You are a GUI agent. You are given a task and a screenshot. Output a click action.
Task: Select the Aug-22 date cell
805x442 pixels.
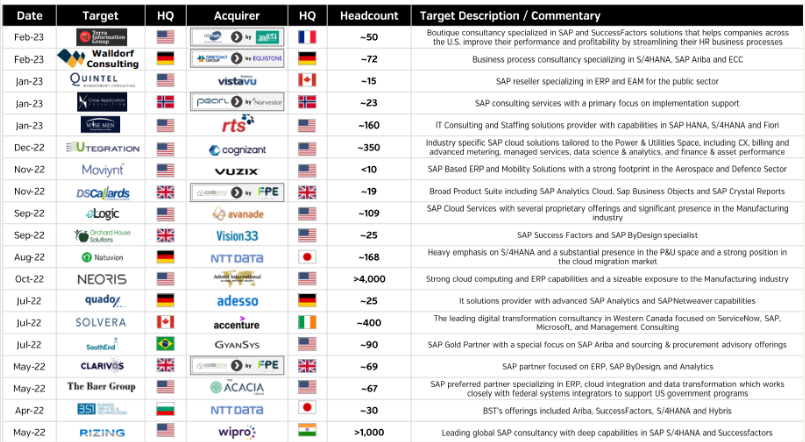coord(29,257)
